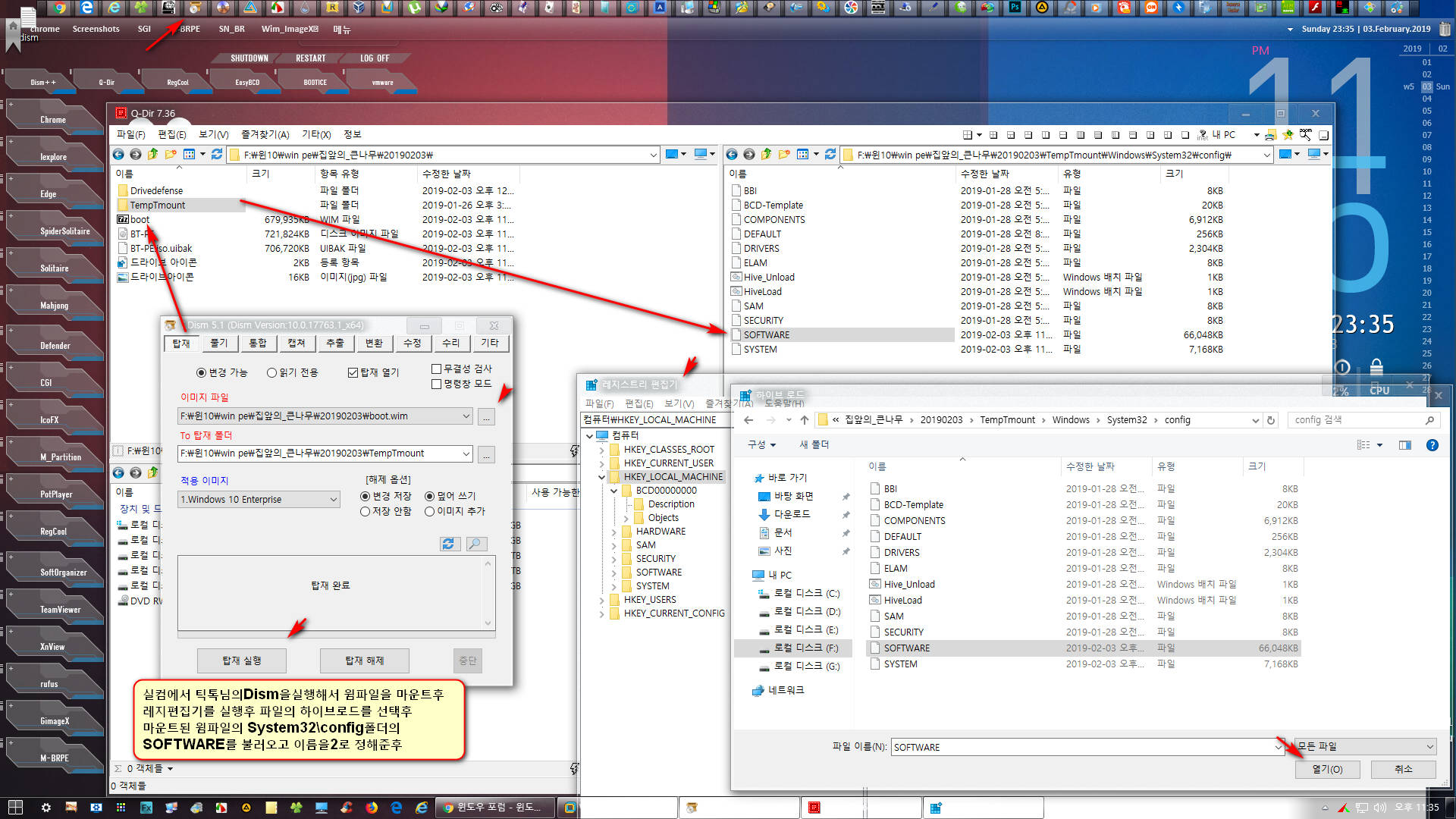Open help in the hive load dialog
The image size is (1456, 819).
[x=1432, y=445]
